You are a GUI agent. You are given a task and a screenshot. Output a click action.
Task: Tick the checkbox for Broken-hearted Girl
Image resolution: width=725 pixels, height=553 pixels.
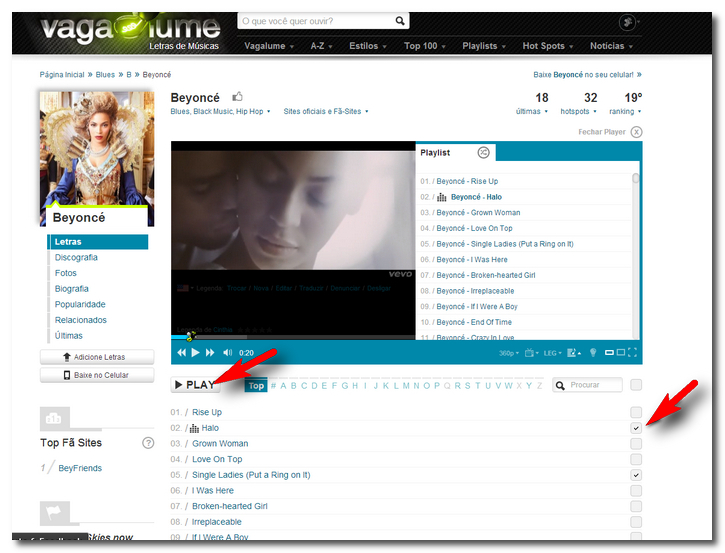(x=636, y=506)
